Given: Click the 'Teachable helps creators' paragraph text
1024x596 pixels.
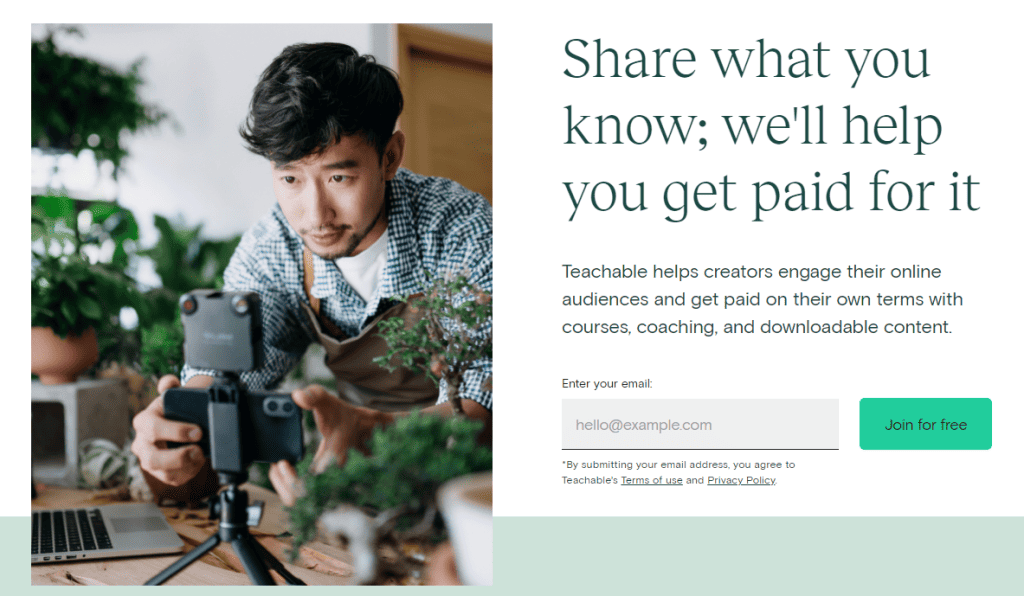Looking at the screenshot, I should (762, 299).
